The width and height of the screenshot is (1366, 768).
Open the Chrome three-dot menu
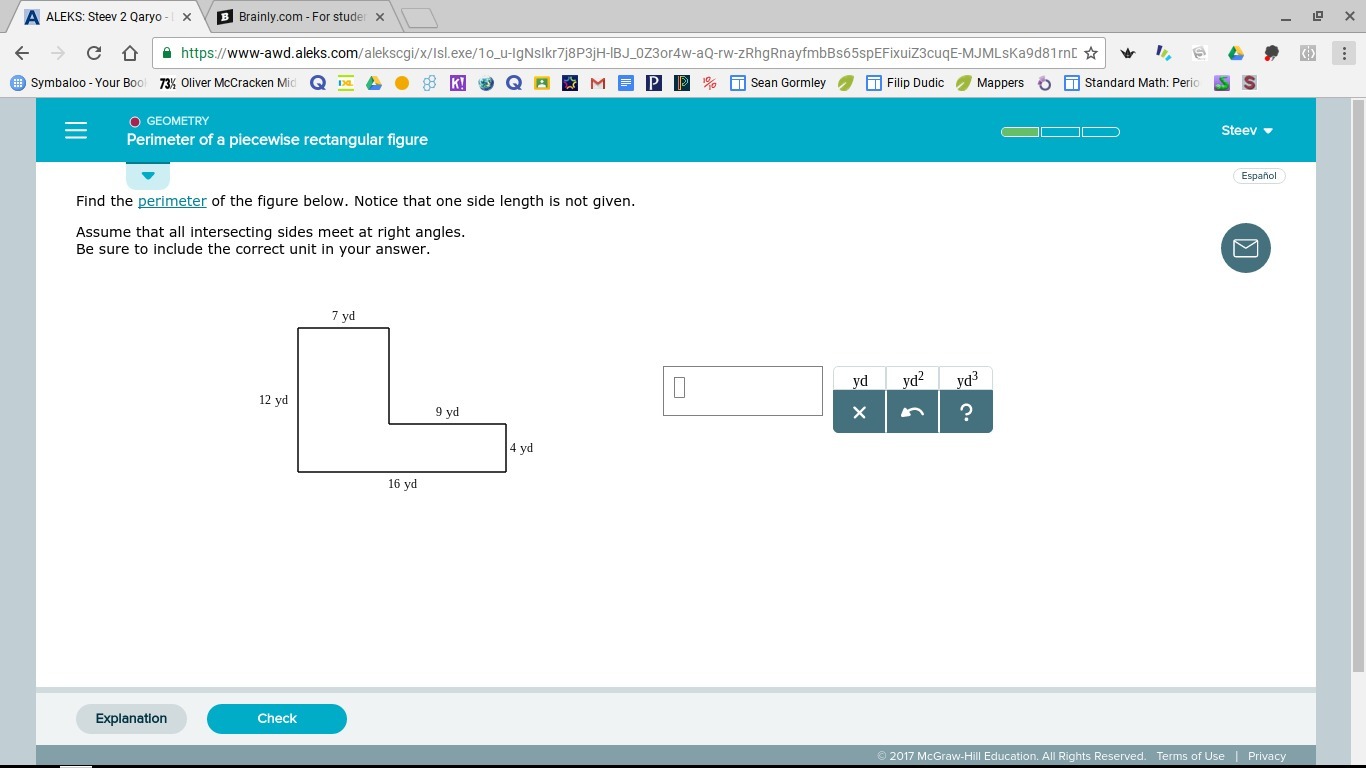[1343, 53]
